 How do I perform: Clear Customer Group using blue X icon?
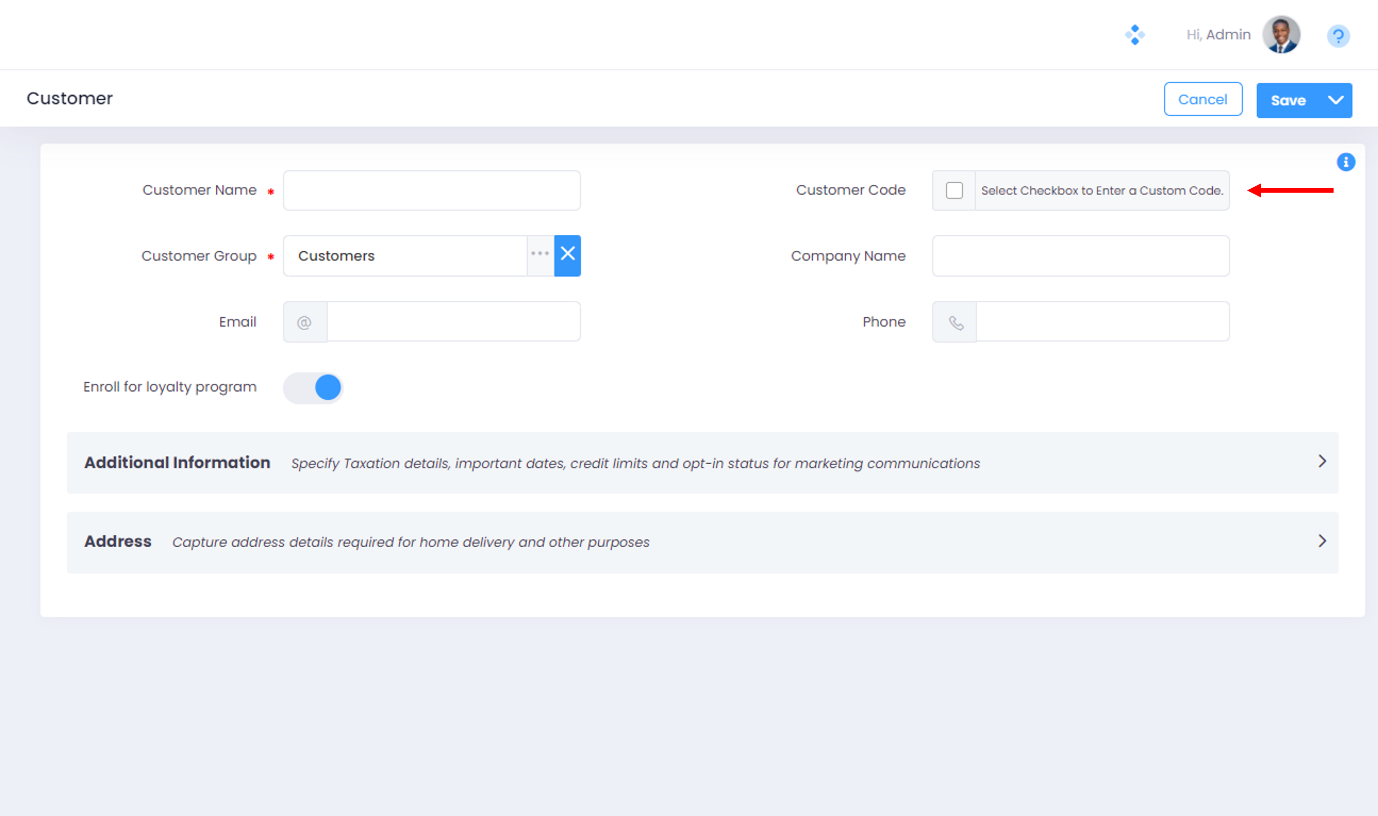pos(567,255)
